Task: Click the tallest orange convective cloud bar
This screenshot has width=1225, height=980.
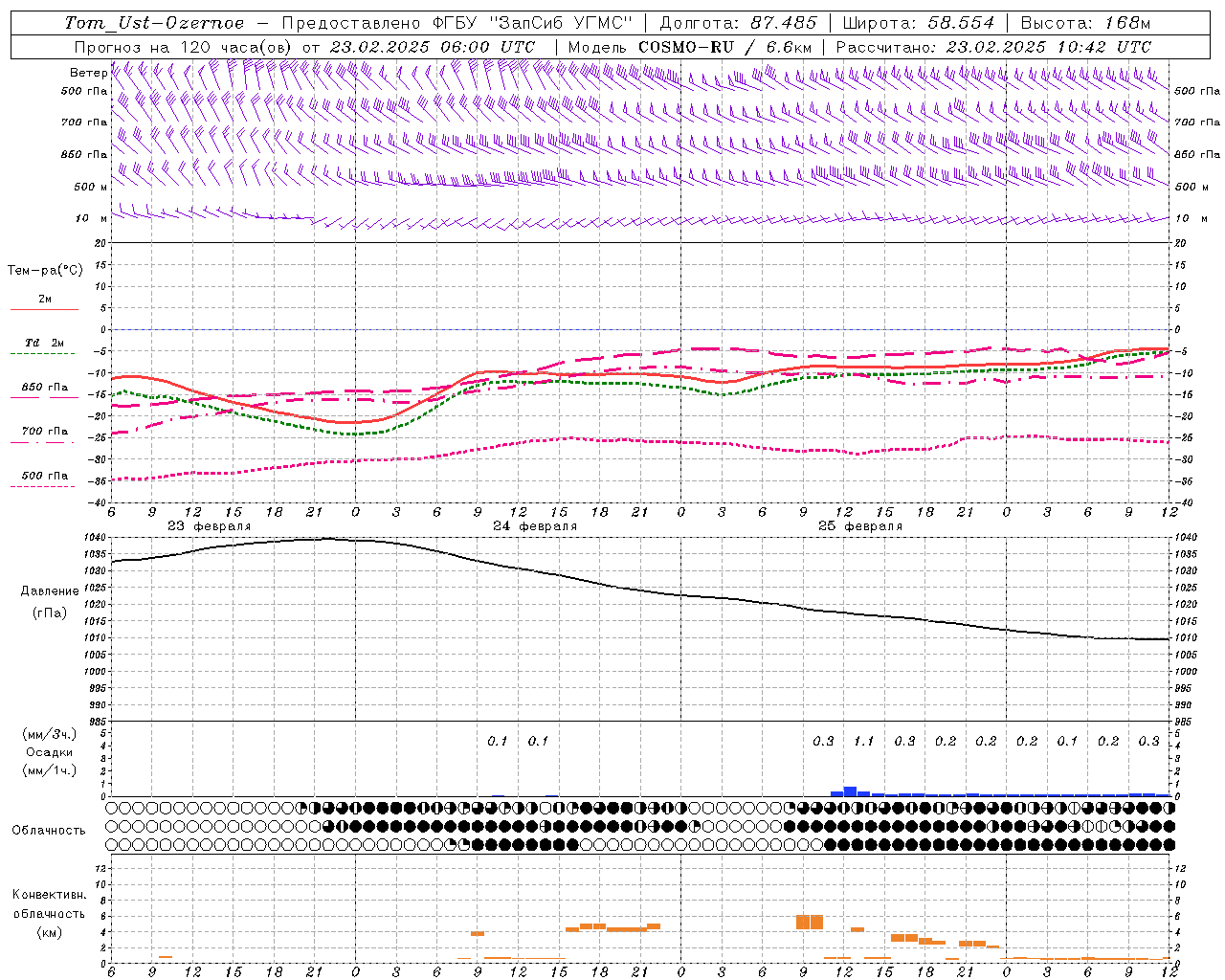Action: pos(810,922)
